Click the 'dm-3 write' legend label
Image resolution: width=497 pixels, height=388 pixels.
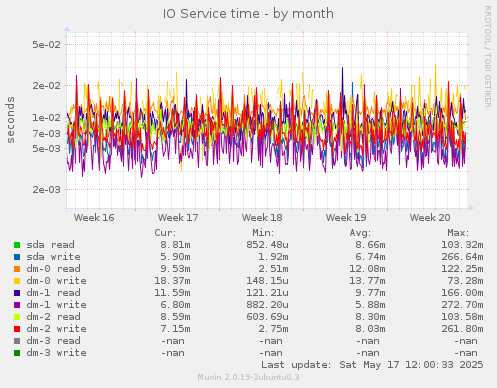click(56, 353)
